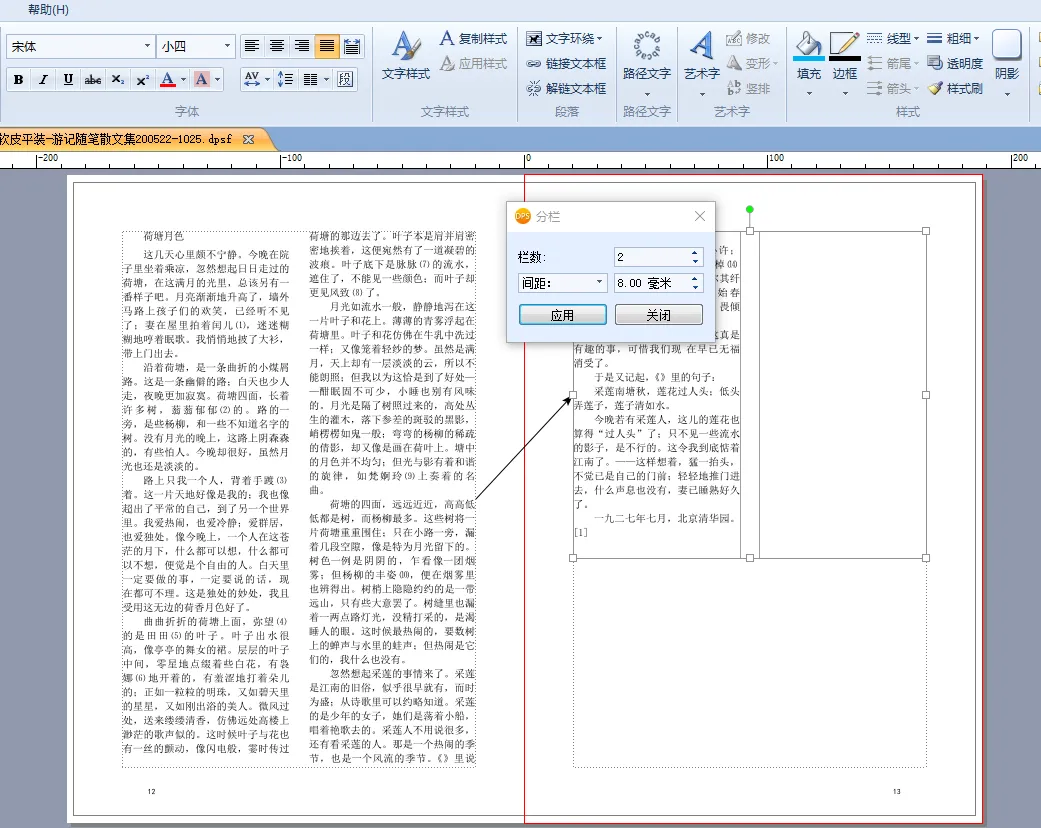Toggle underline formatting
Screen dimensions: 1041x828
68,79
